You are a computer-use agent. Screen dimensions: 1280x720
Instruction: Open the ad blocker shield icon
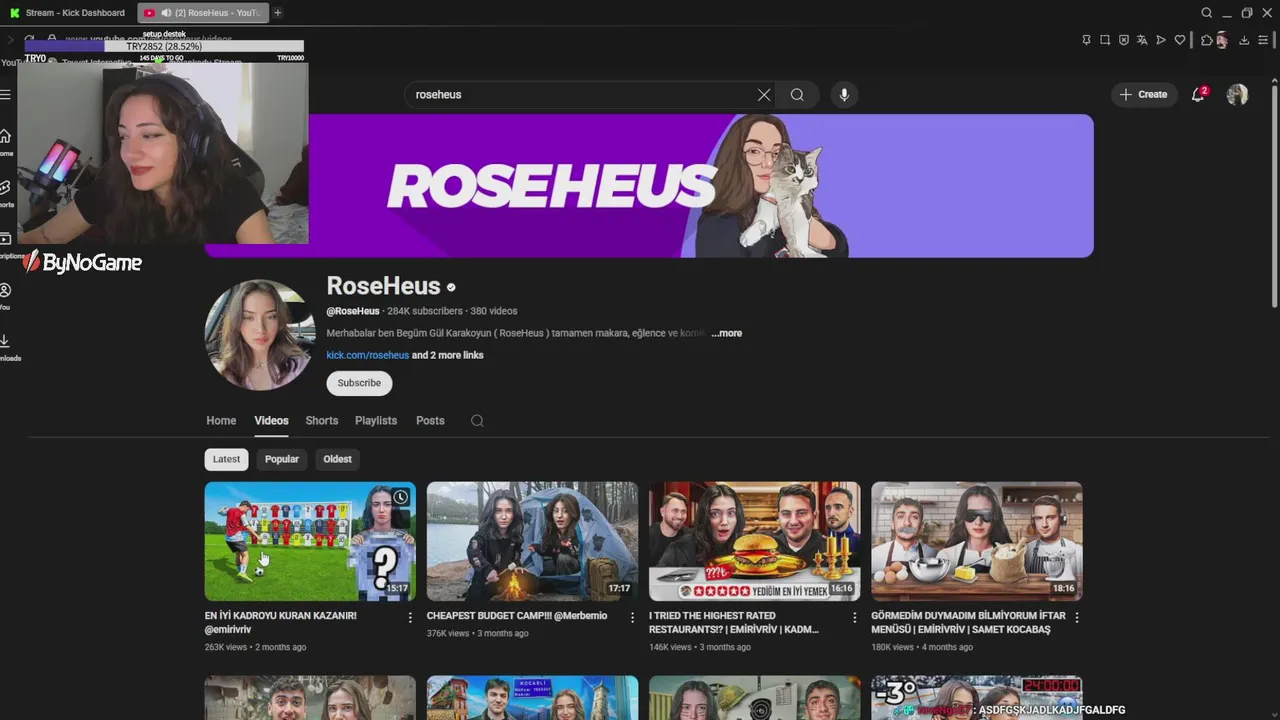click(1124, 40)
